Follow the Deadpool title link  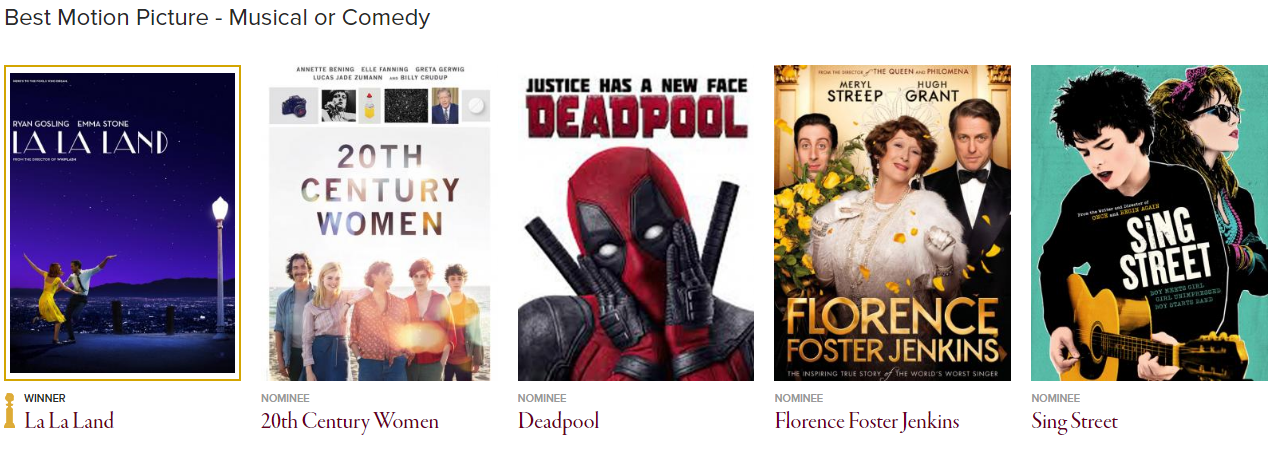tap(558, 422)
